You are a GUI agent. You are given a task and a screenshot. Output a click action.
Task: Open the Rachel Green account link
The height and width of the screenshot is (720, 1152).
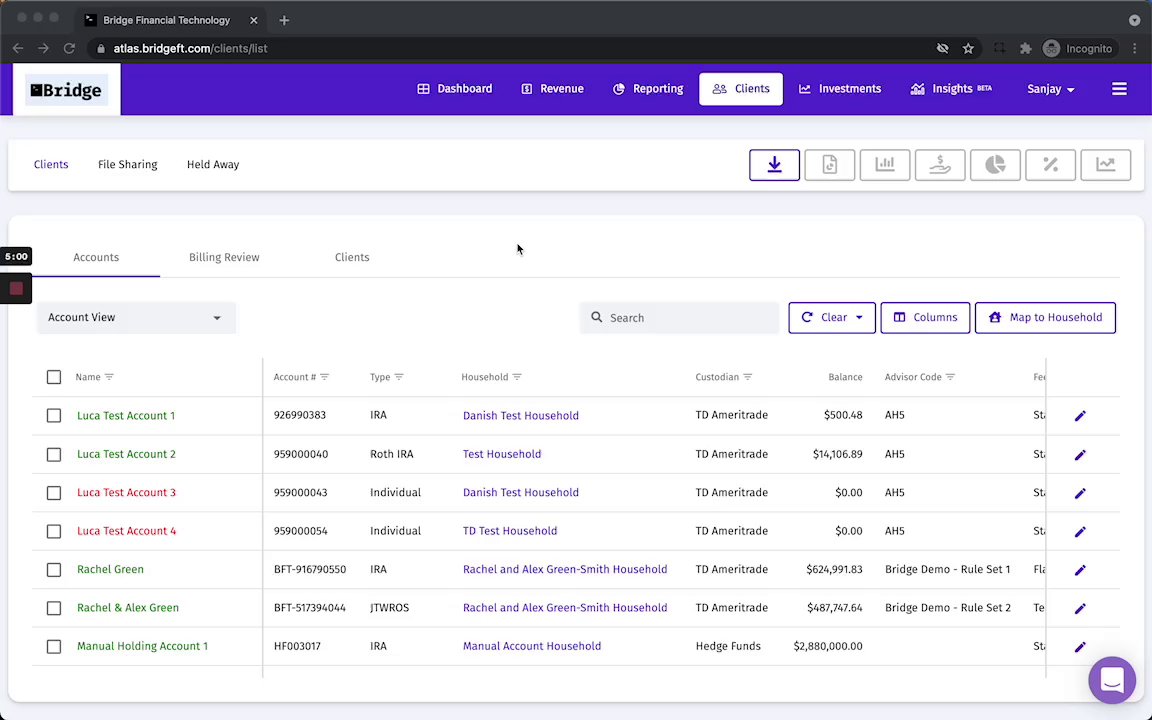(110, 569)
